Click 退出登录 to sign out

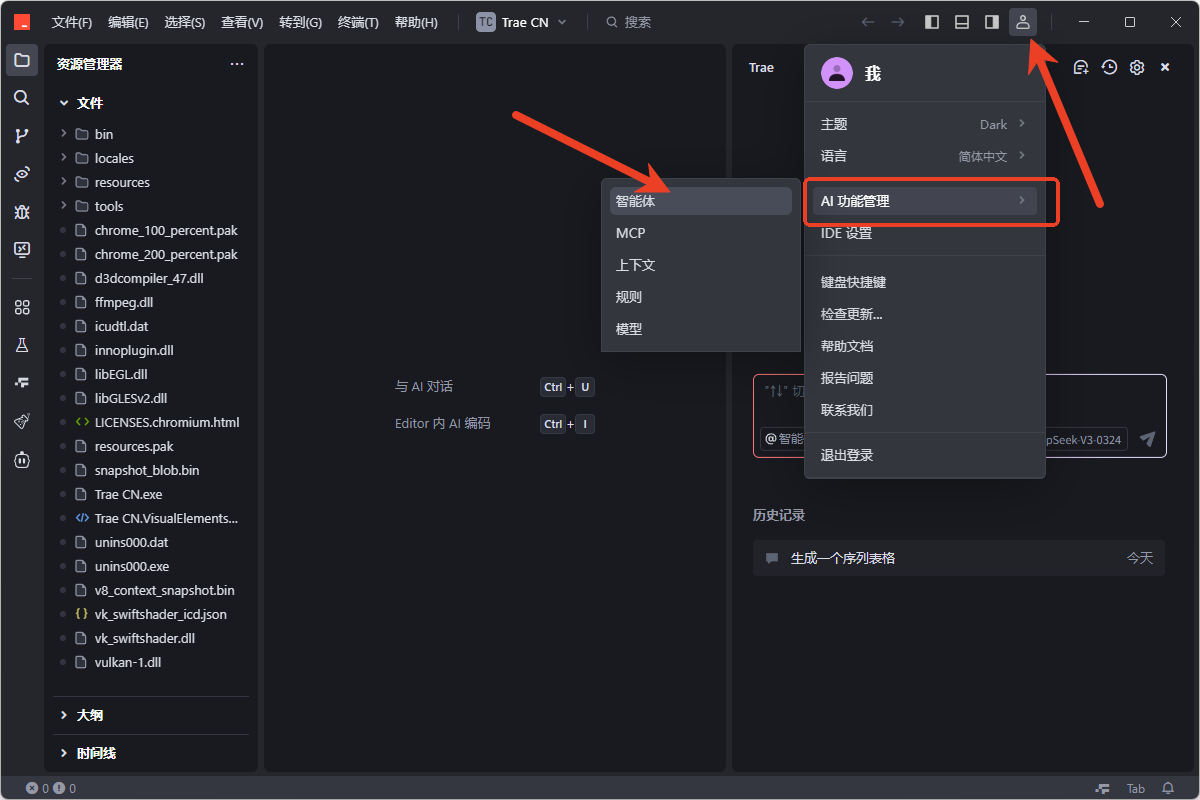tap(924, 455)
